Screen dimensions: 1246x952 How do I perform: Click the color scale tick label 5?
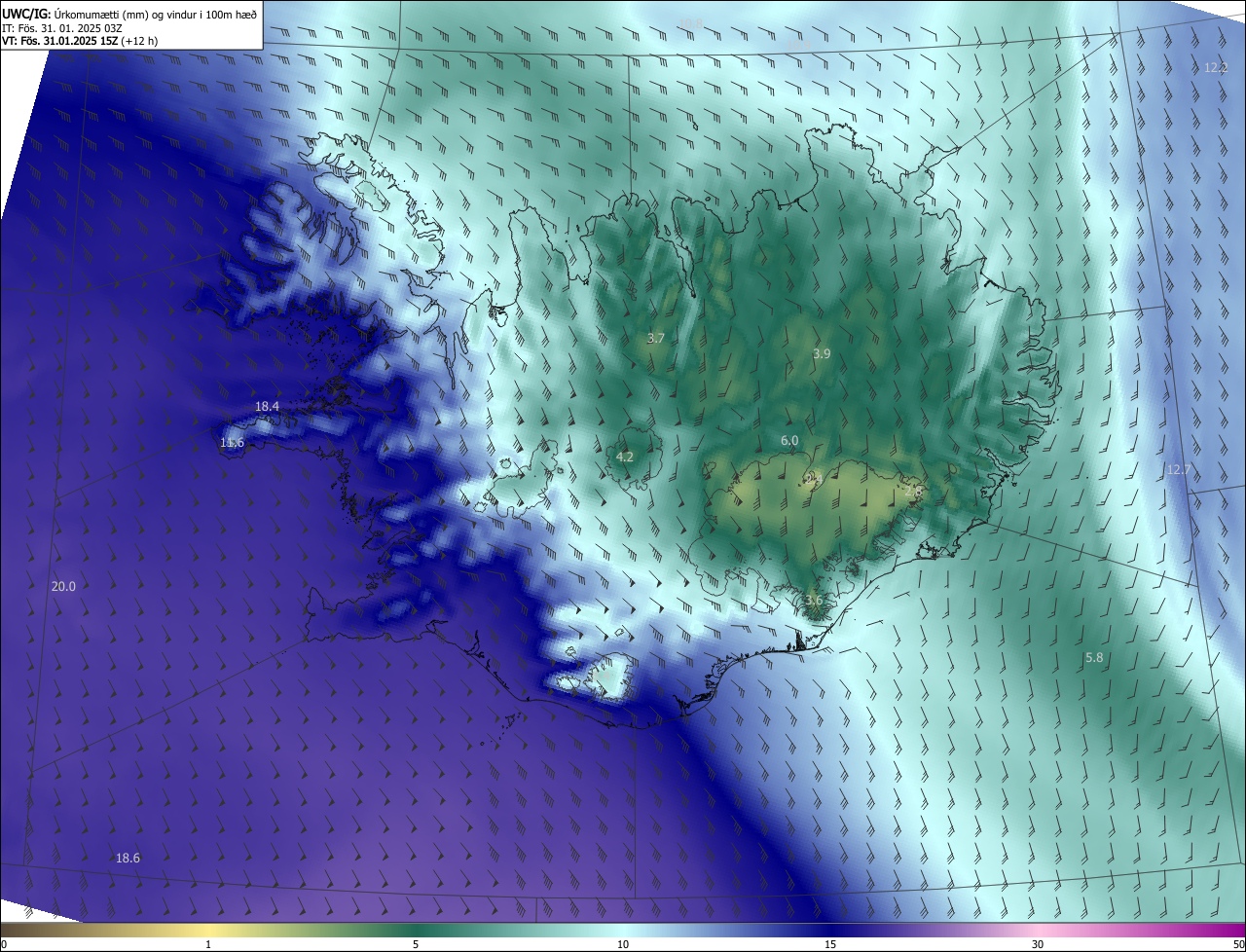(416, 945)
